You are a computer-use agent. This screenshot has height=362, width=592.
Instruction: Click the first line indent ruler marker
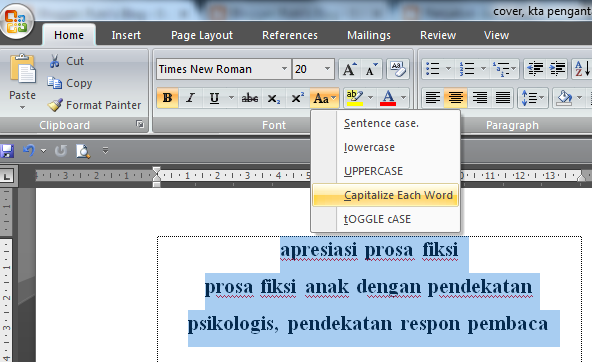157,170
